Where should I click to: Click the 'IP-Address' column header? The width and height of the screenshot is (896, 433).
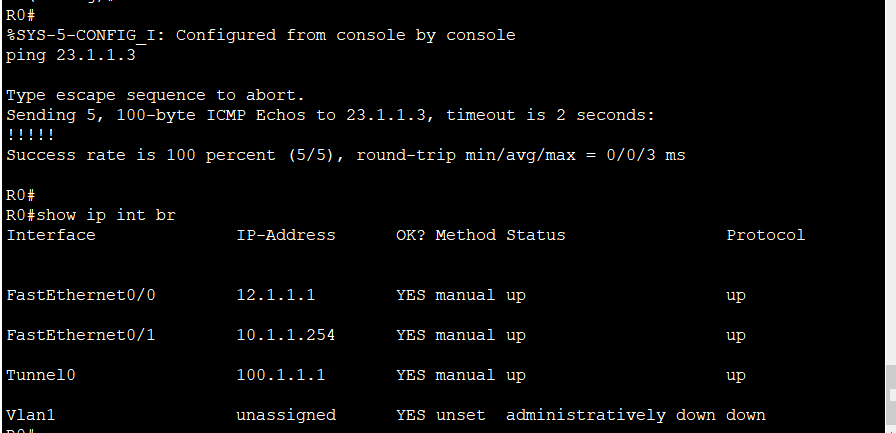coord(286,235)
